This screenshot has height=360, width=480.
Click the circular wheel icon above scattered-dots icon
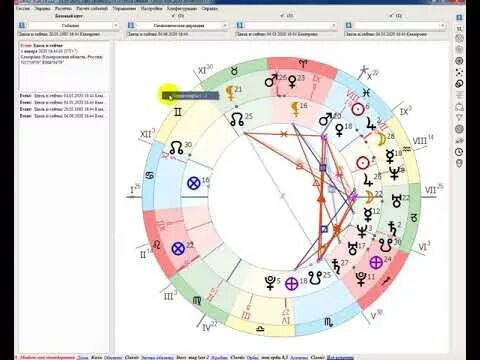tap(459, 61)
